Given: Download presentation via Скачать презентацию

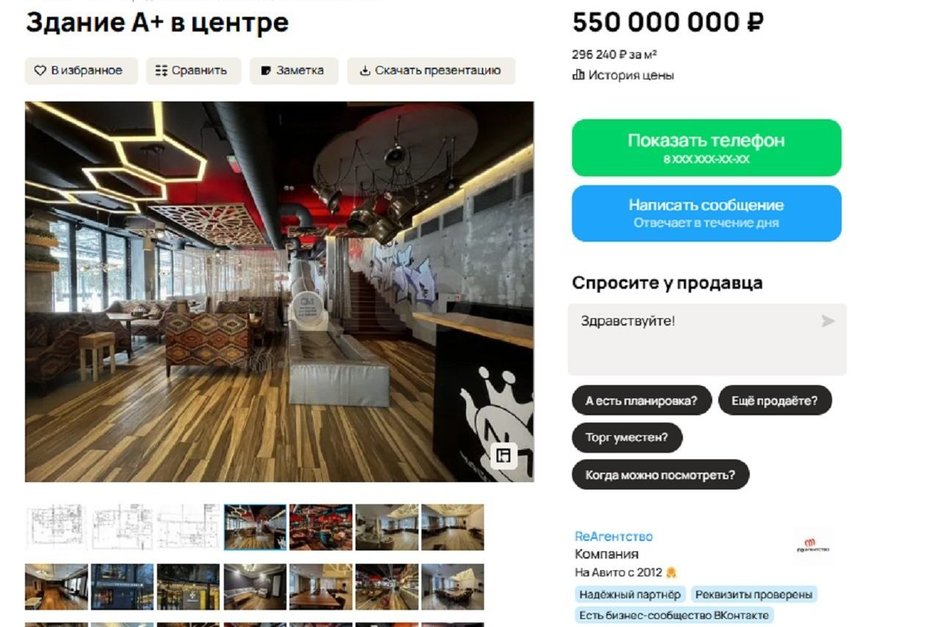Looking at the screenshot, I should 431,71.
